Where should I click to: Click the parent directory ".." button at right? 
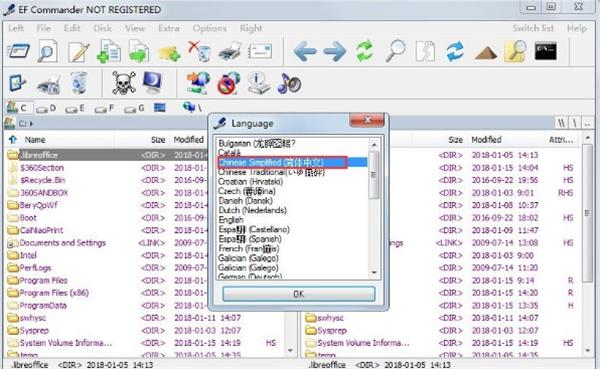click(587, 123)
